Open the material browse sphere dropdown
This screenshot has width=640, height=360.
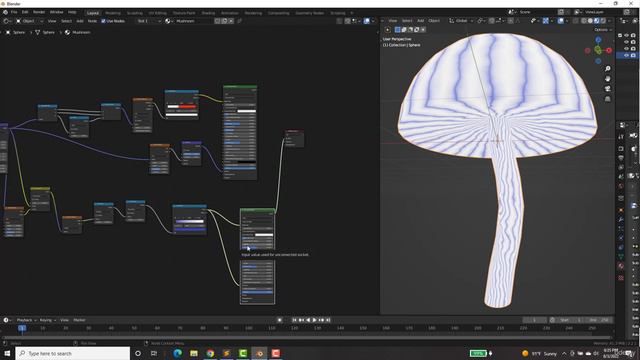tap(169, 21)
